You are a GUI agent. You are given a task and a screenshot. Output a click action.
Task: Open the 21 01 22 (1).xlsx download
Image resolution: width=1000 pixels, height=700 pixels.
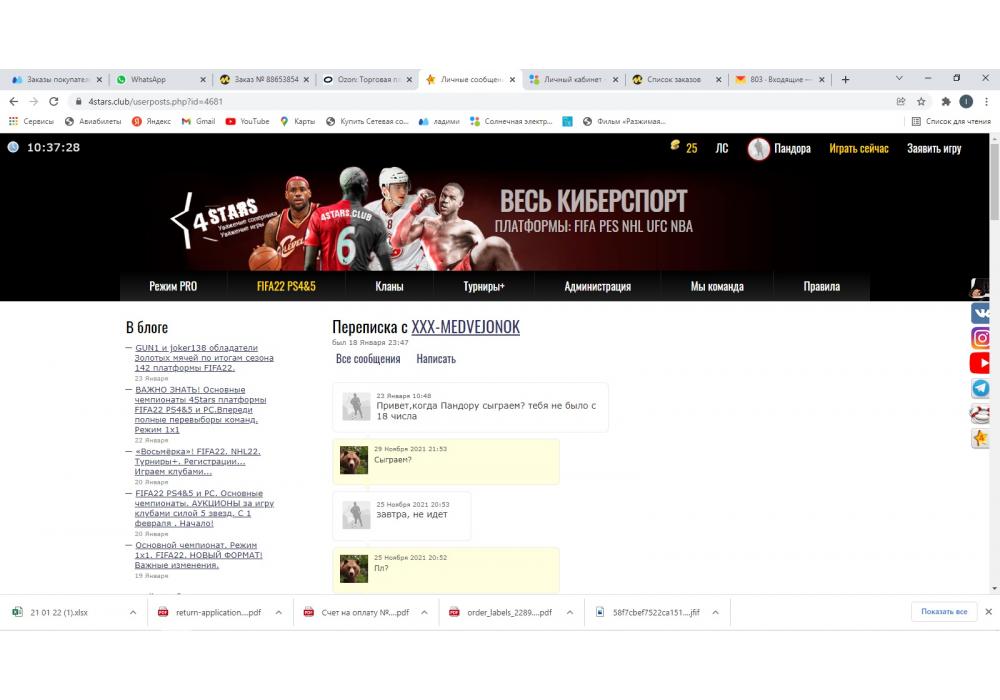pos(59,613)
